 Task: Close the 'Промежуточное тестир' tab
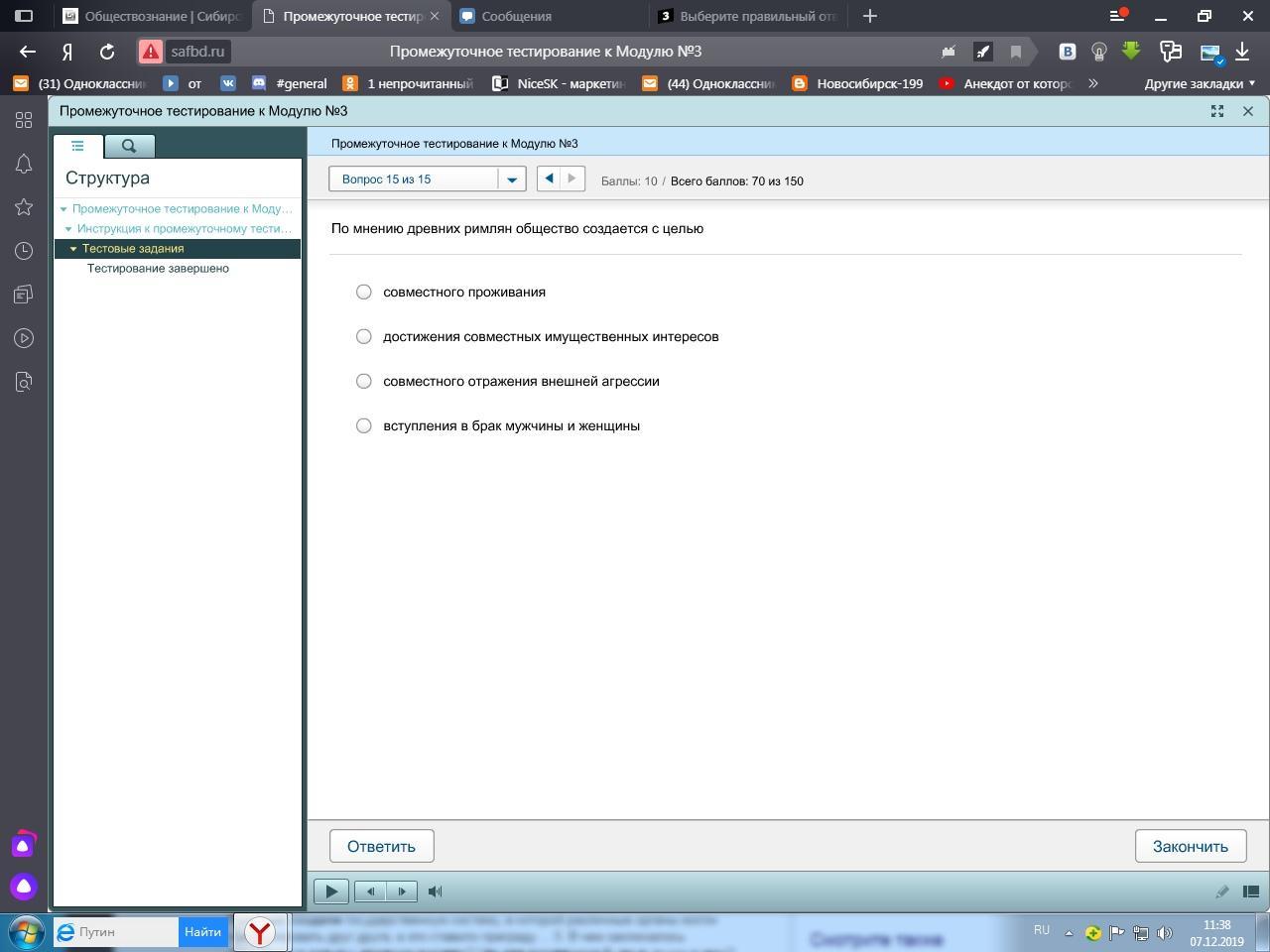pos(435,16)
